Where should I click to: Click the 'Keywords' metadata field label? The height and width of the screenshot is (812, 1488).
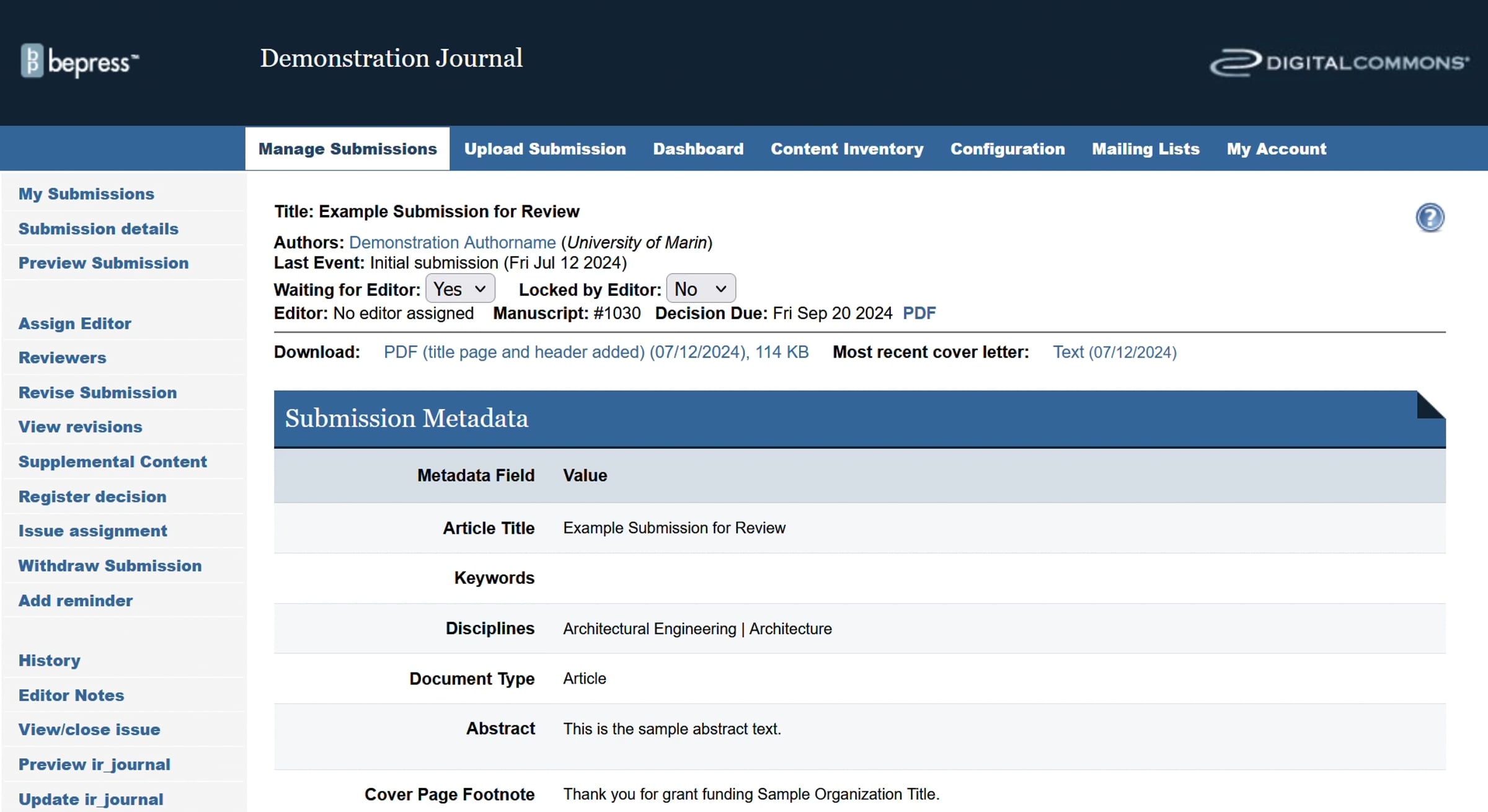pos(494,578)
